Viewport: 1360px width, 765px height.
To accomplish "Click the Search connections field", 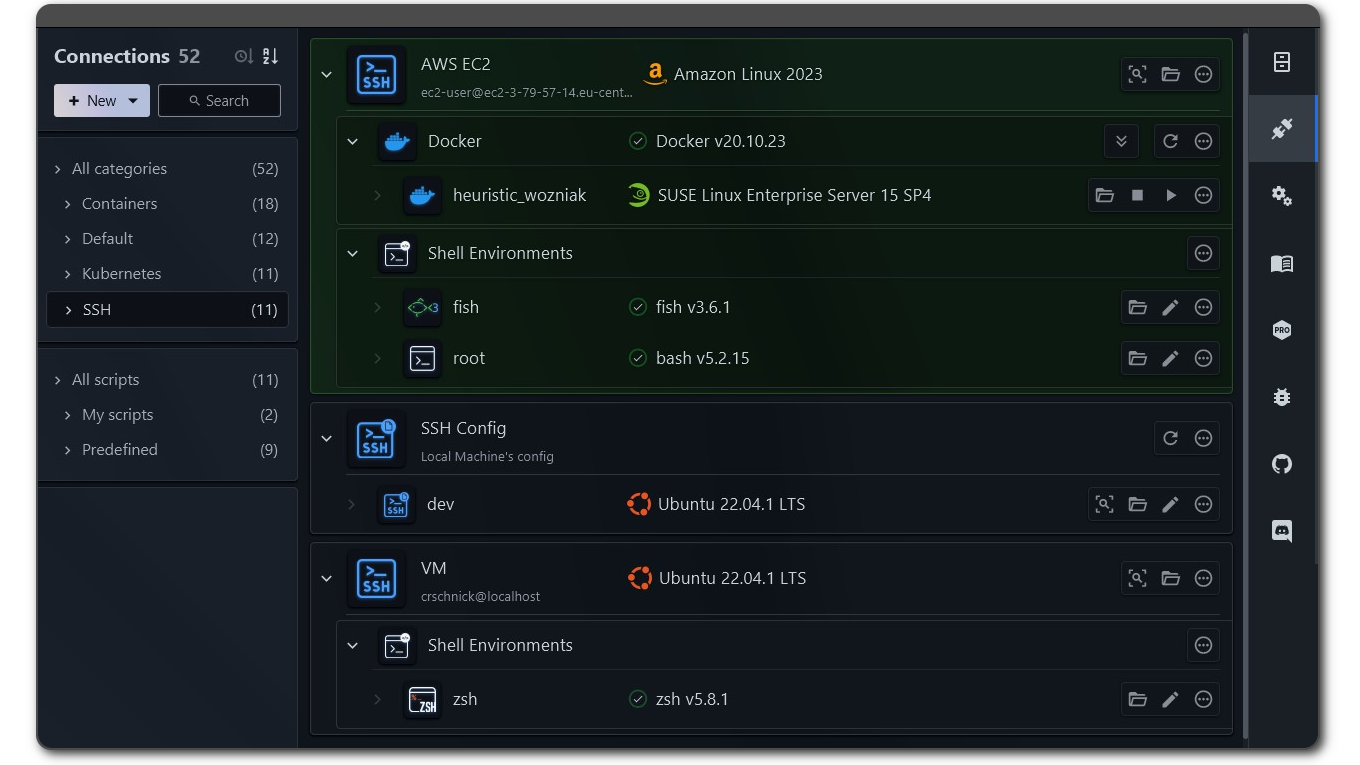I will pyautogui.click(x=219, y=101).
